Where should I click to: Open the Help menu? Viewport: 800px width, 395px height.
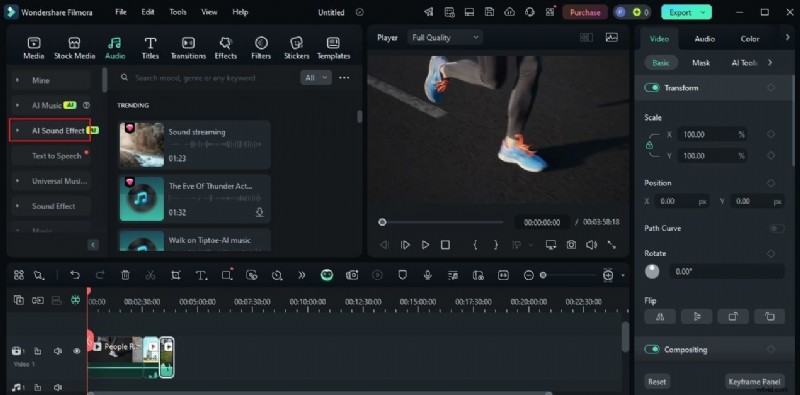click(x=240, y=12)
